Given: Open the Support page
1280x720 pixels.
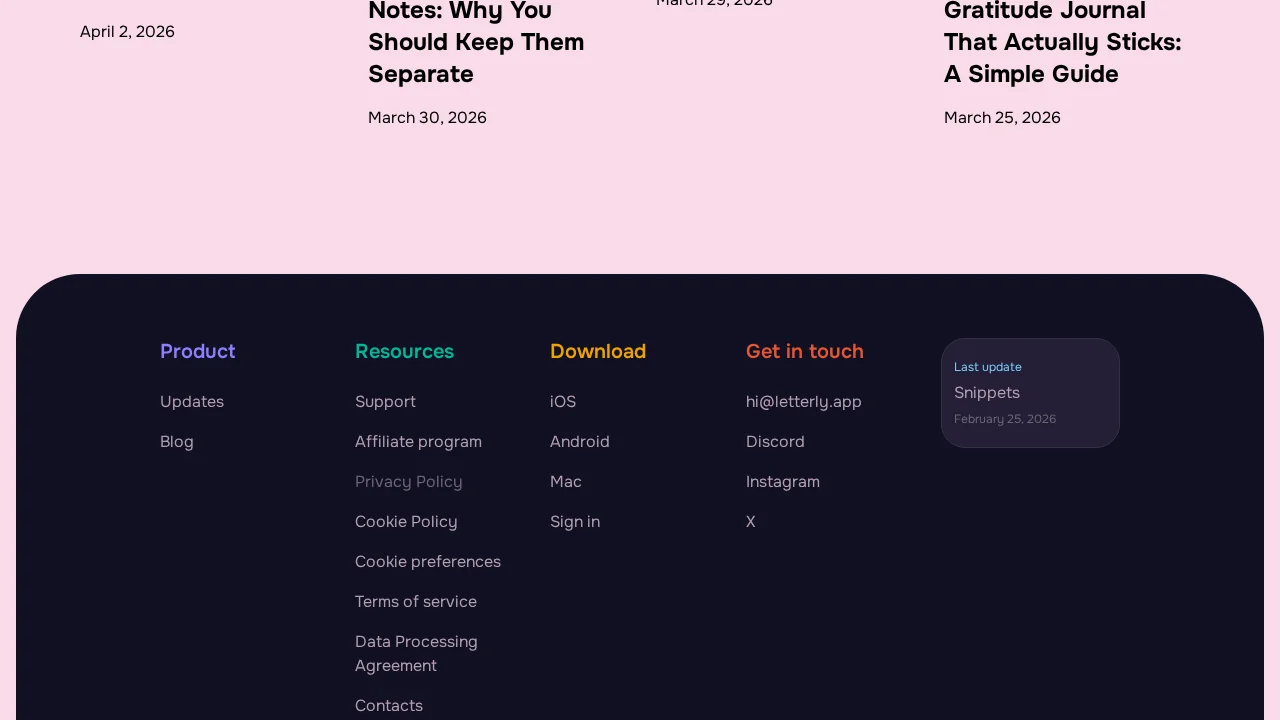Looking at the screenshot, I should pos(385,401).
